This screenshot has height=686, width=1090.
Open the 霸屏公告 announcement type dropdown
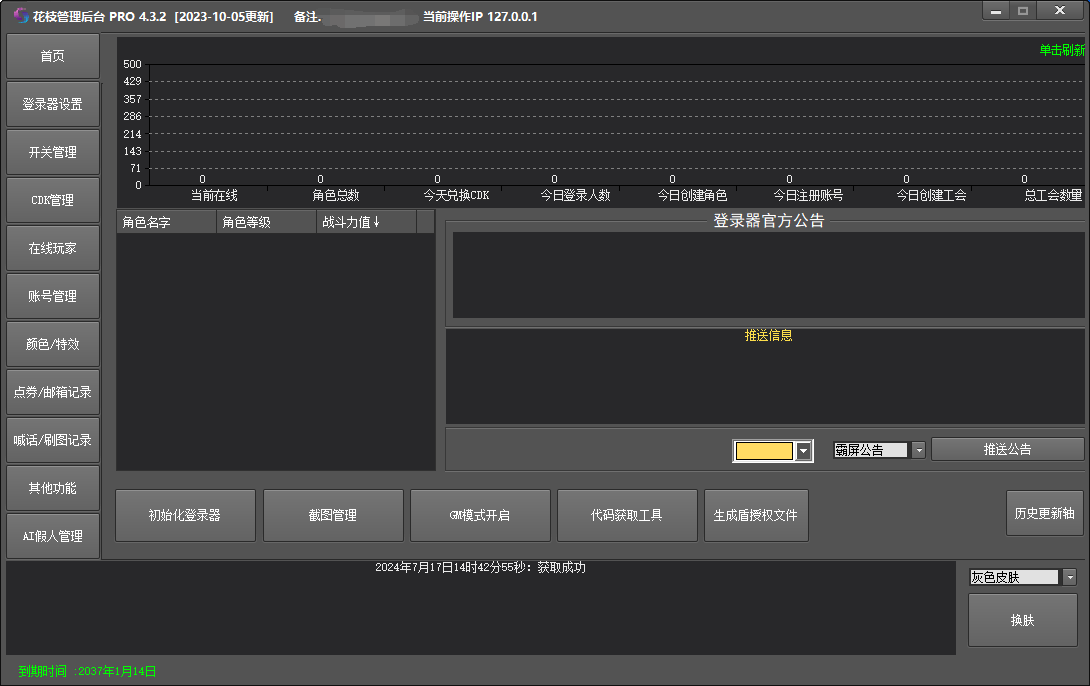pyautogui.click(x=918, y=450)
